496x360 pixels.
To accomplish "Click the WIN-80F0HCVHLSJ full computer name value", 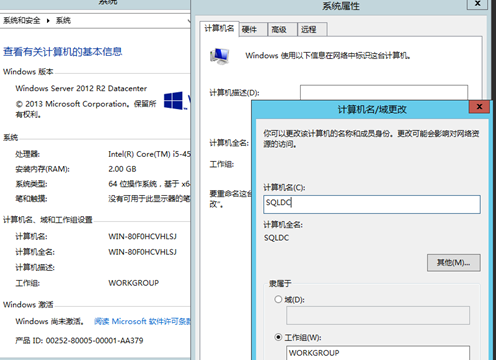I will 143,252.
